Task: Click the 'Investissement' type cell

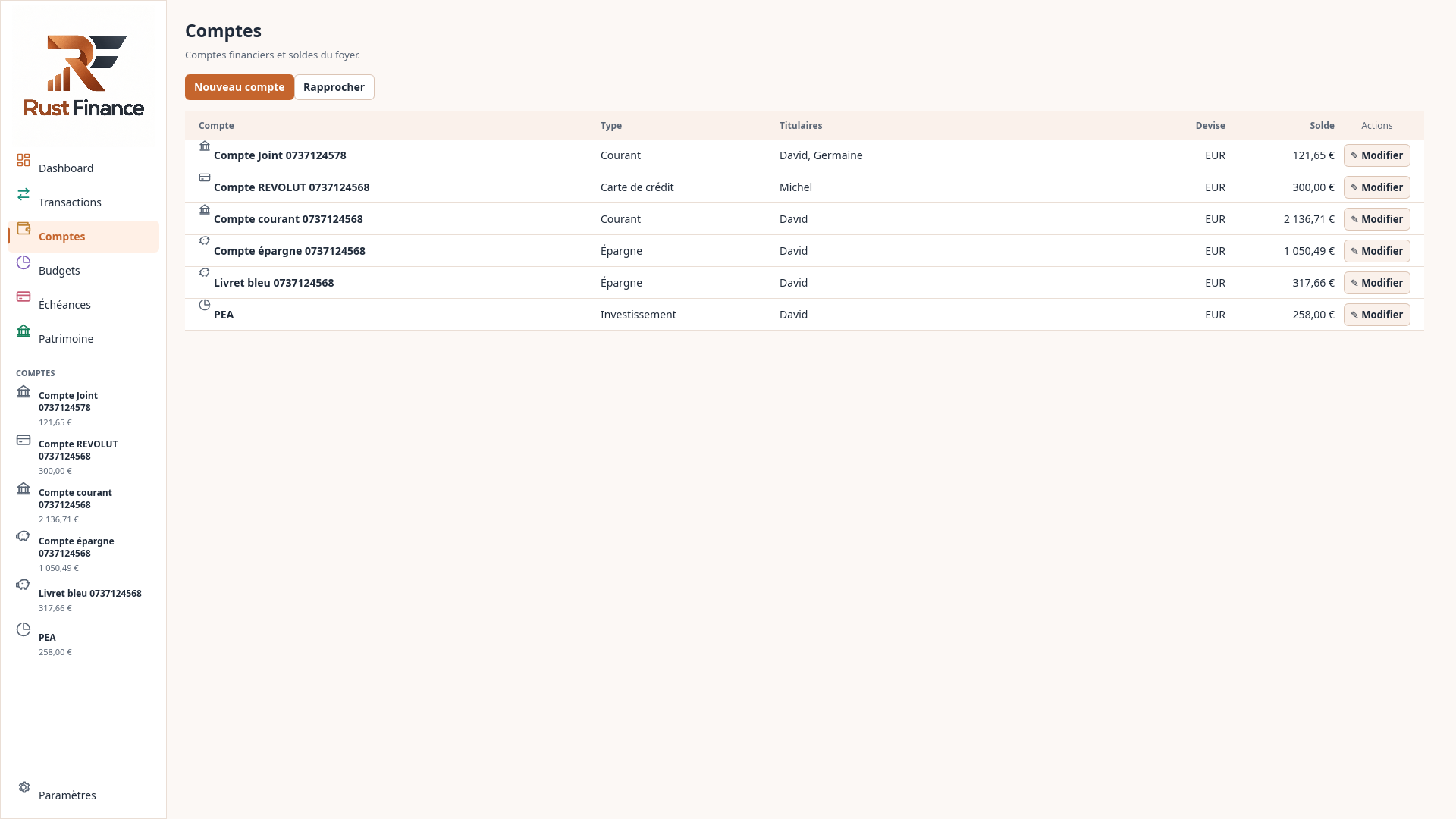Action: (639, 315)
